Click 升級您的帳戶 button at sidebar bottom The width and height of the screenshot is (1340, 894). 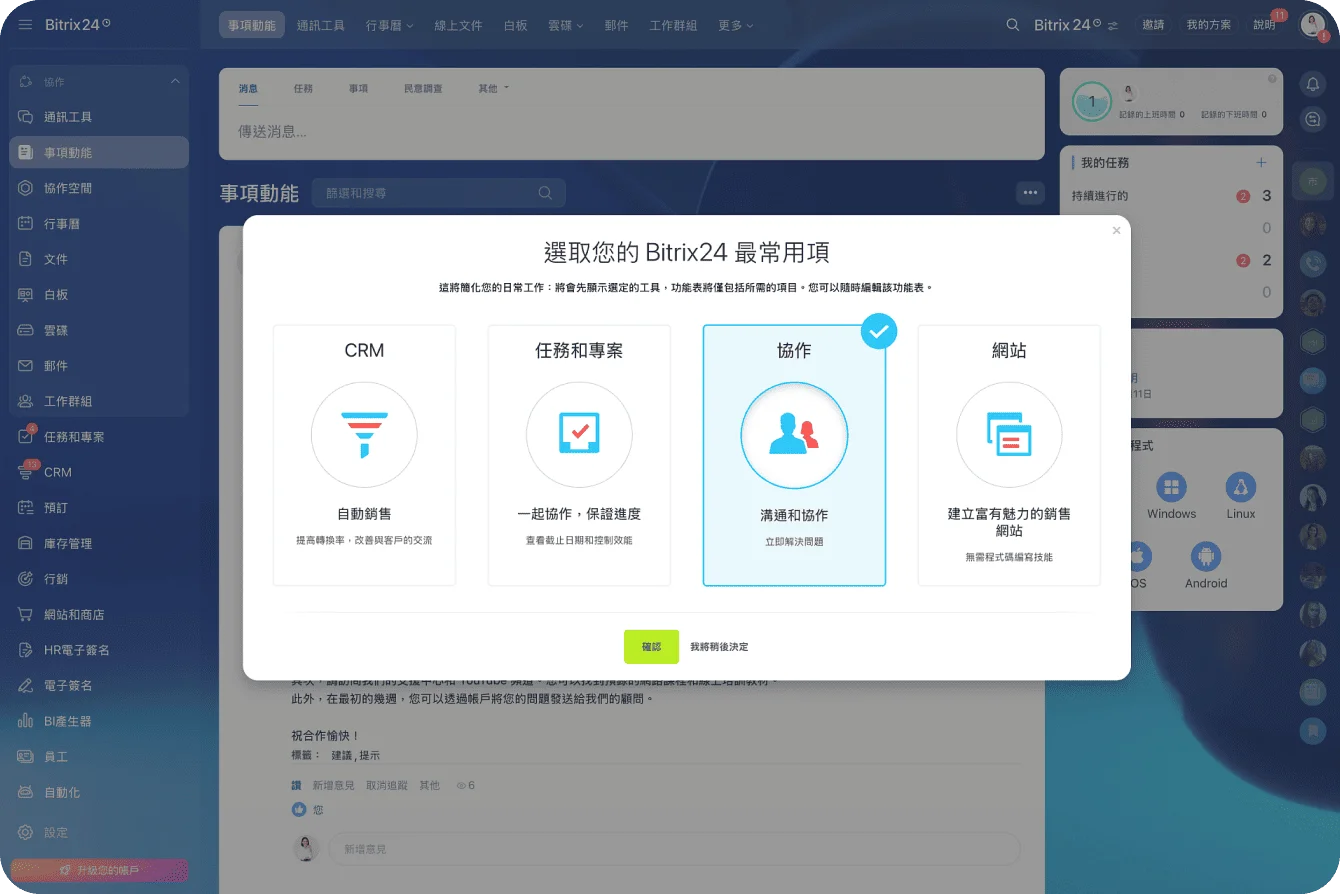(x=99, y=870)
